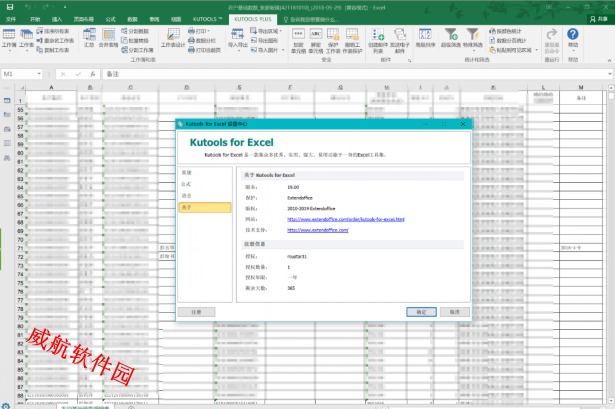The height and width of the screenshot is (409, 615).
Task: Click 批量转换 format converter
Action: coord(135,40)
